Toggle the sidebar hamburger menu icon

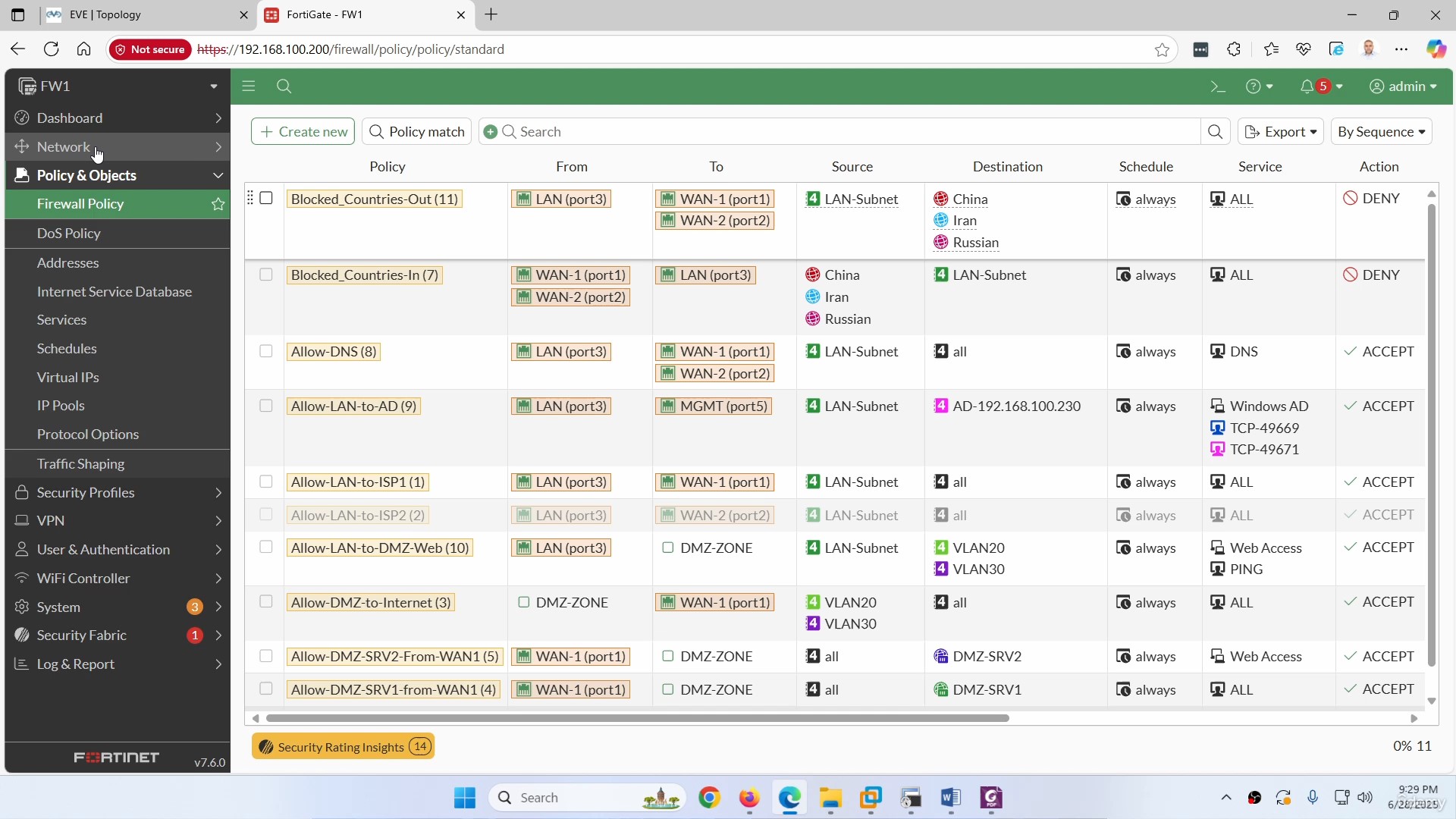tap(249, 86)
